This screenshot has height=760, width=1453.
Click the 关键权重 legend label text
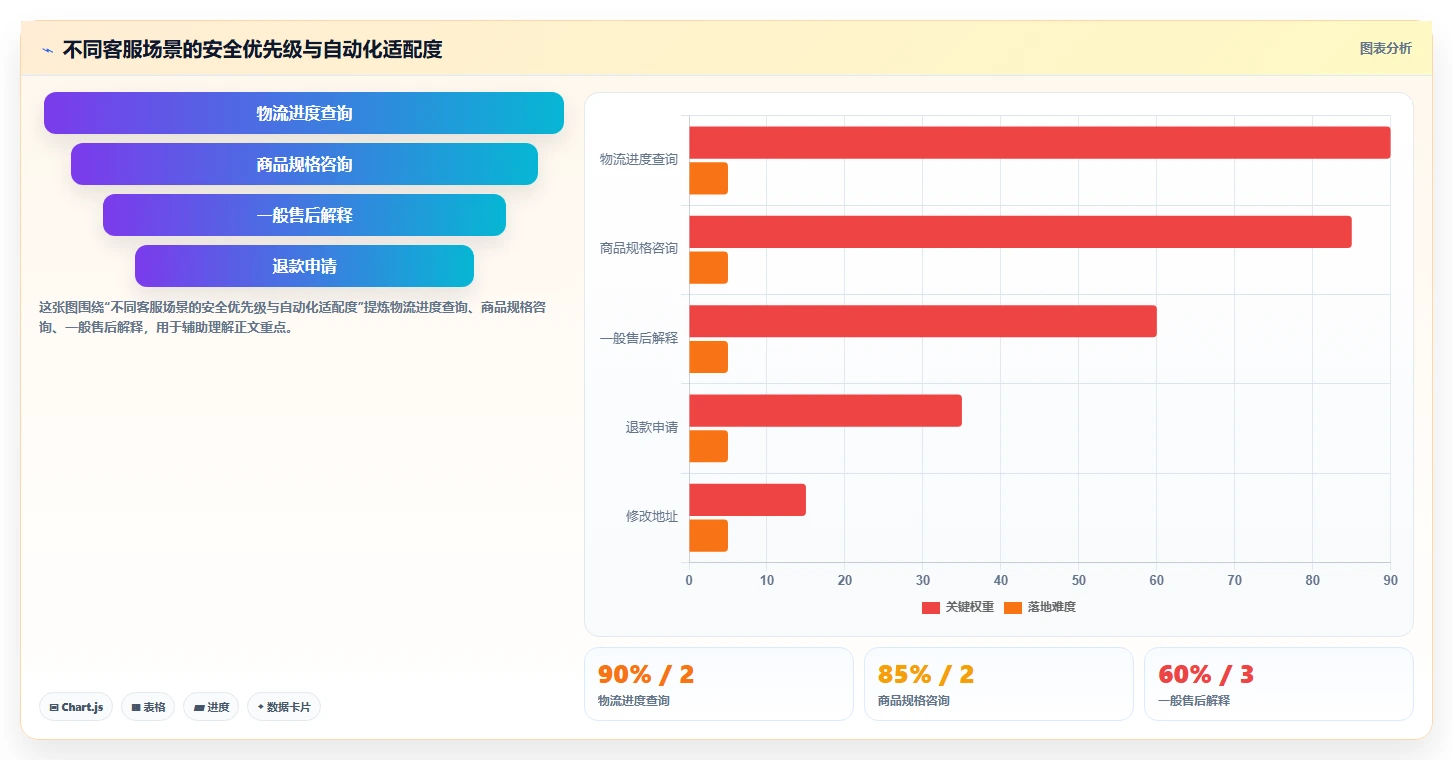[x=969, y=608]
